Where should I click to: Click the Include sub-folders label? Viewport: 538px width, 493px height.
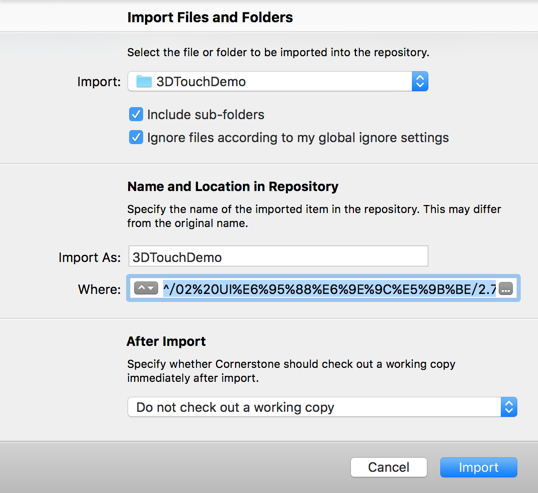[206, 115]
